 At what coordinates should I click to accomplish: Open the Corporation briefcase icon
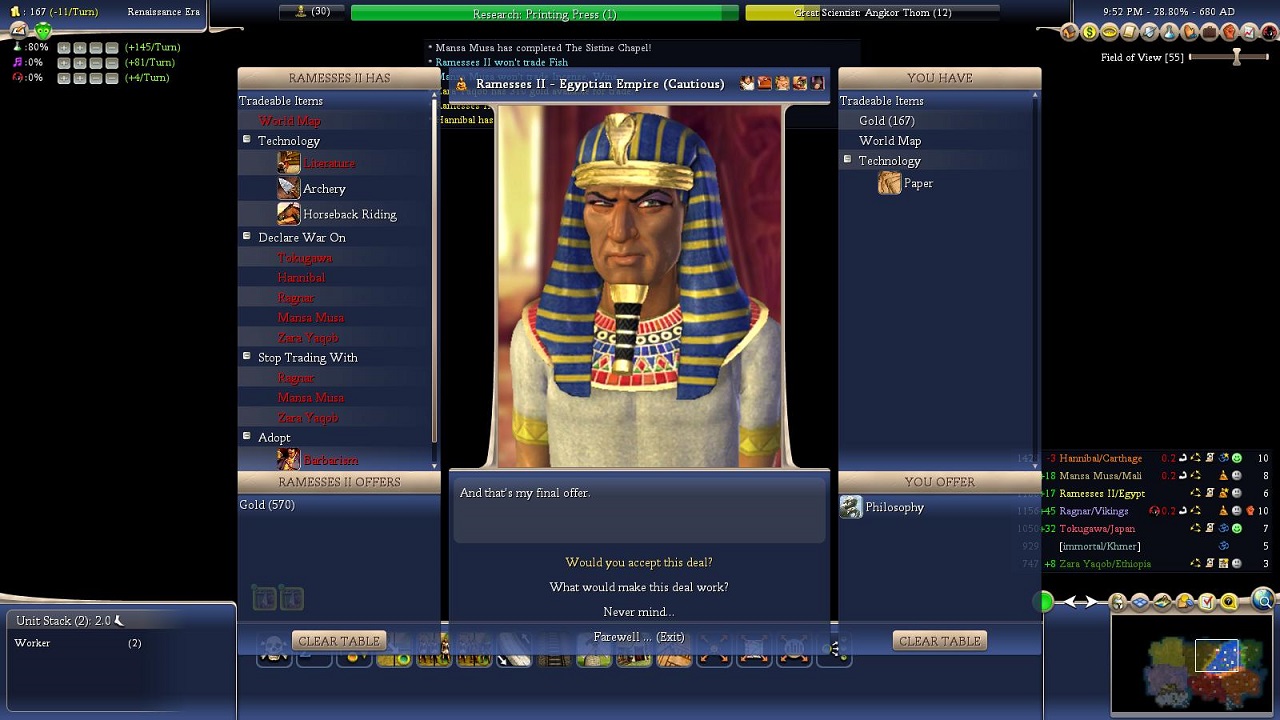(1209, 32)
